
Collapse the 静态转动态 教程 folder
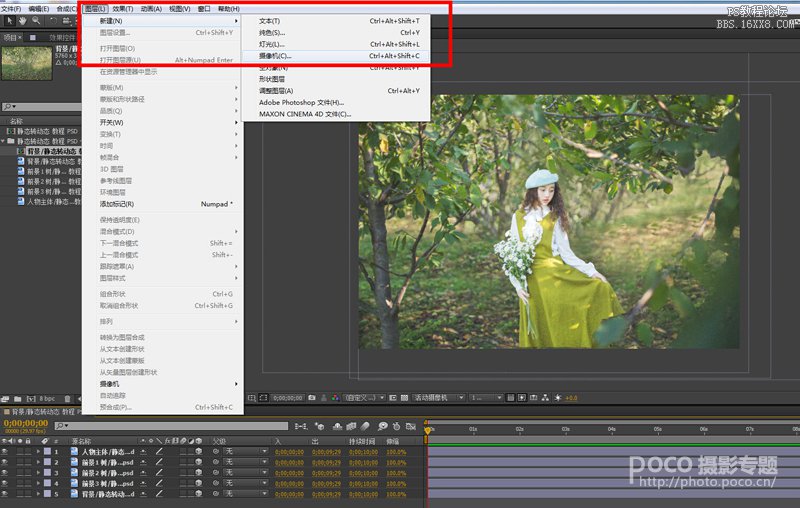coord(4,141)
